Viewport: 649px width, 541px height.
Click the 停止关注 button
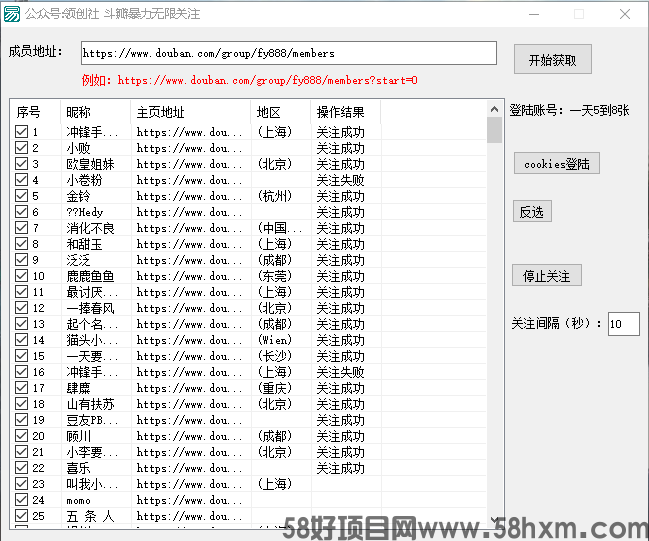(x=546, y=275)
